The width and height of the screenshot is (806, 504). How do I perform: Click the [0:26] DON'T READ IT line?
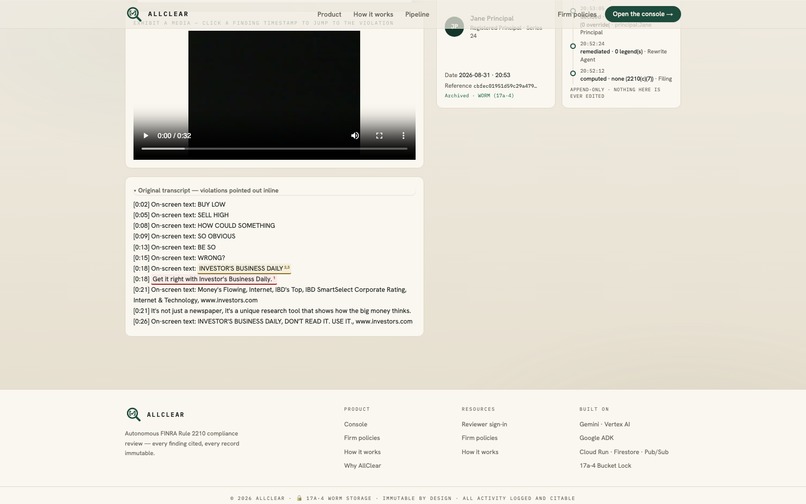pos(273,321)
